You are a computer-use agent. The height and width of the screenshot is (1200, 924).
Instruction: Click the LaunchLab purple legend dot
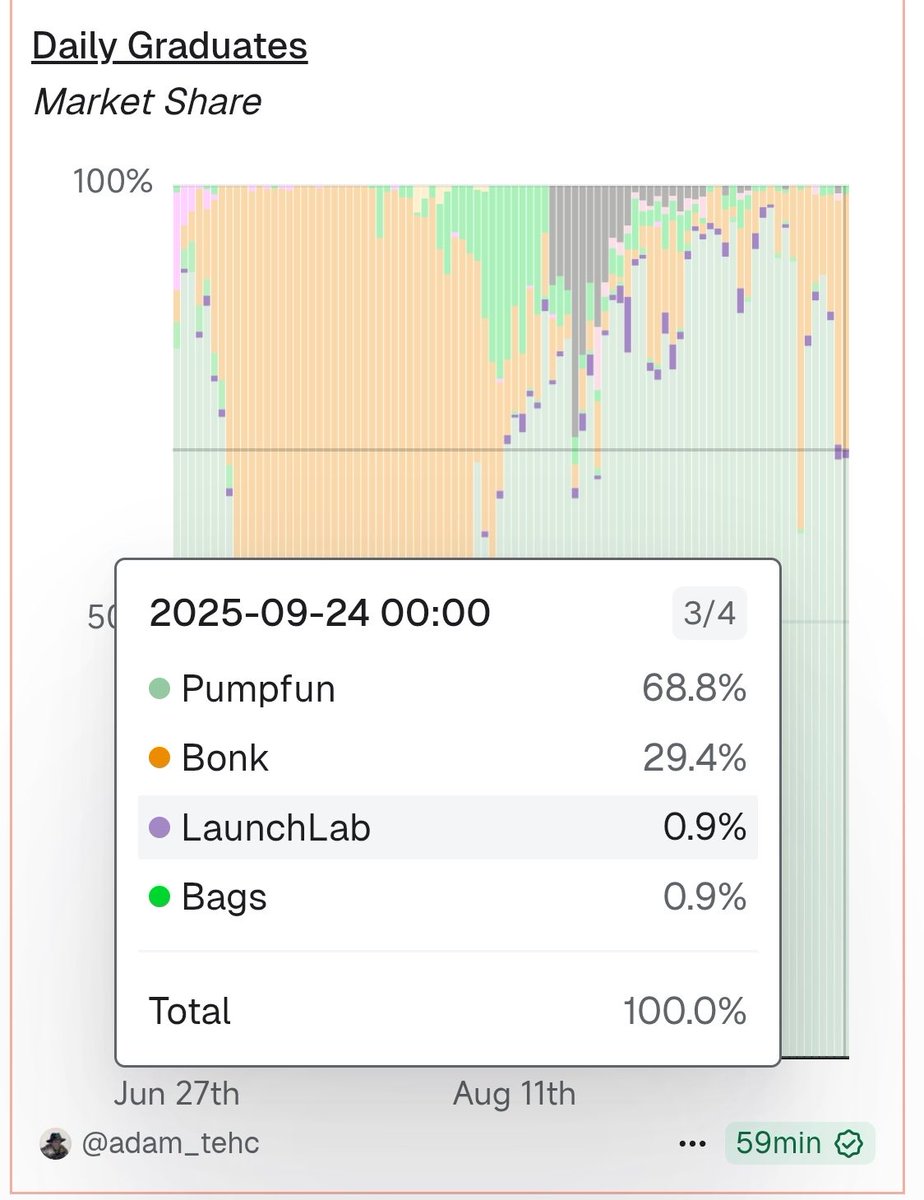159,827
